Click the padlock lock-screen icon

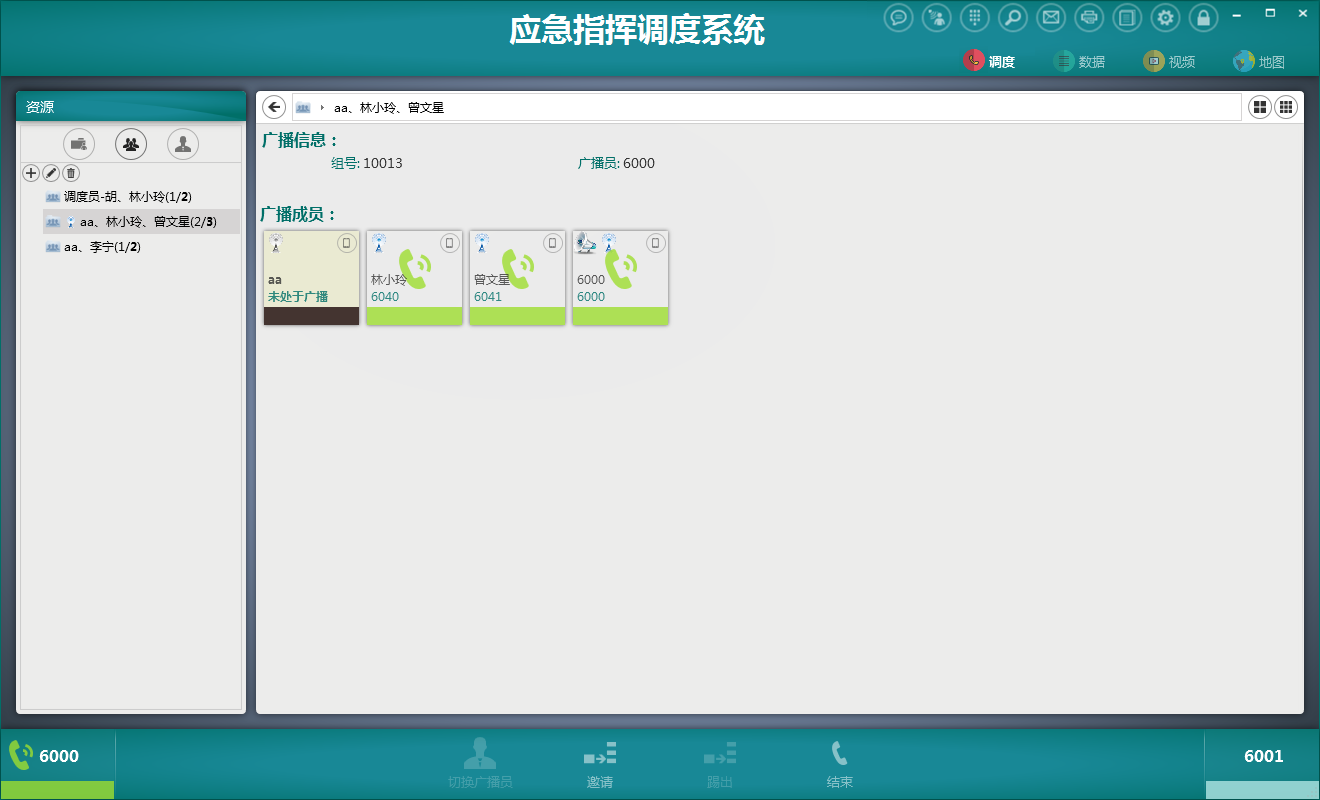pos(1203,17)
